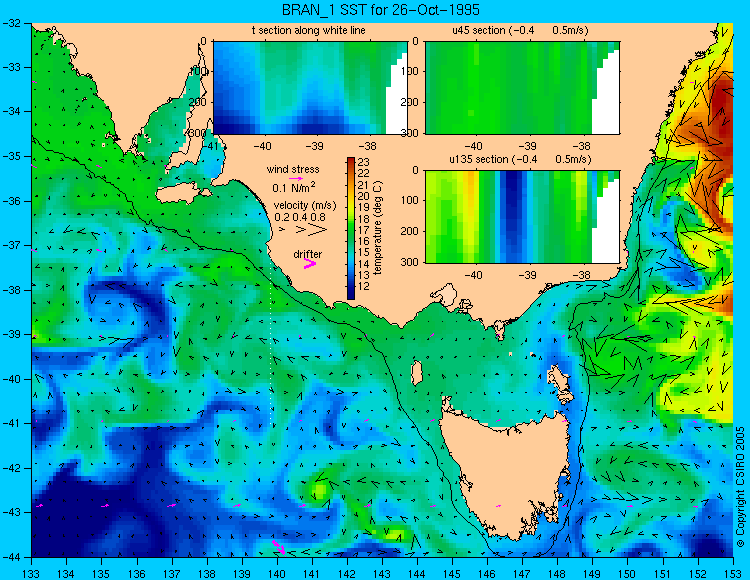
Task: Click the title 'BRAN_1 SST for 26-Oct-1995'
Action: tap(380, 10)
